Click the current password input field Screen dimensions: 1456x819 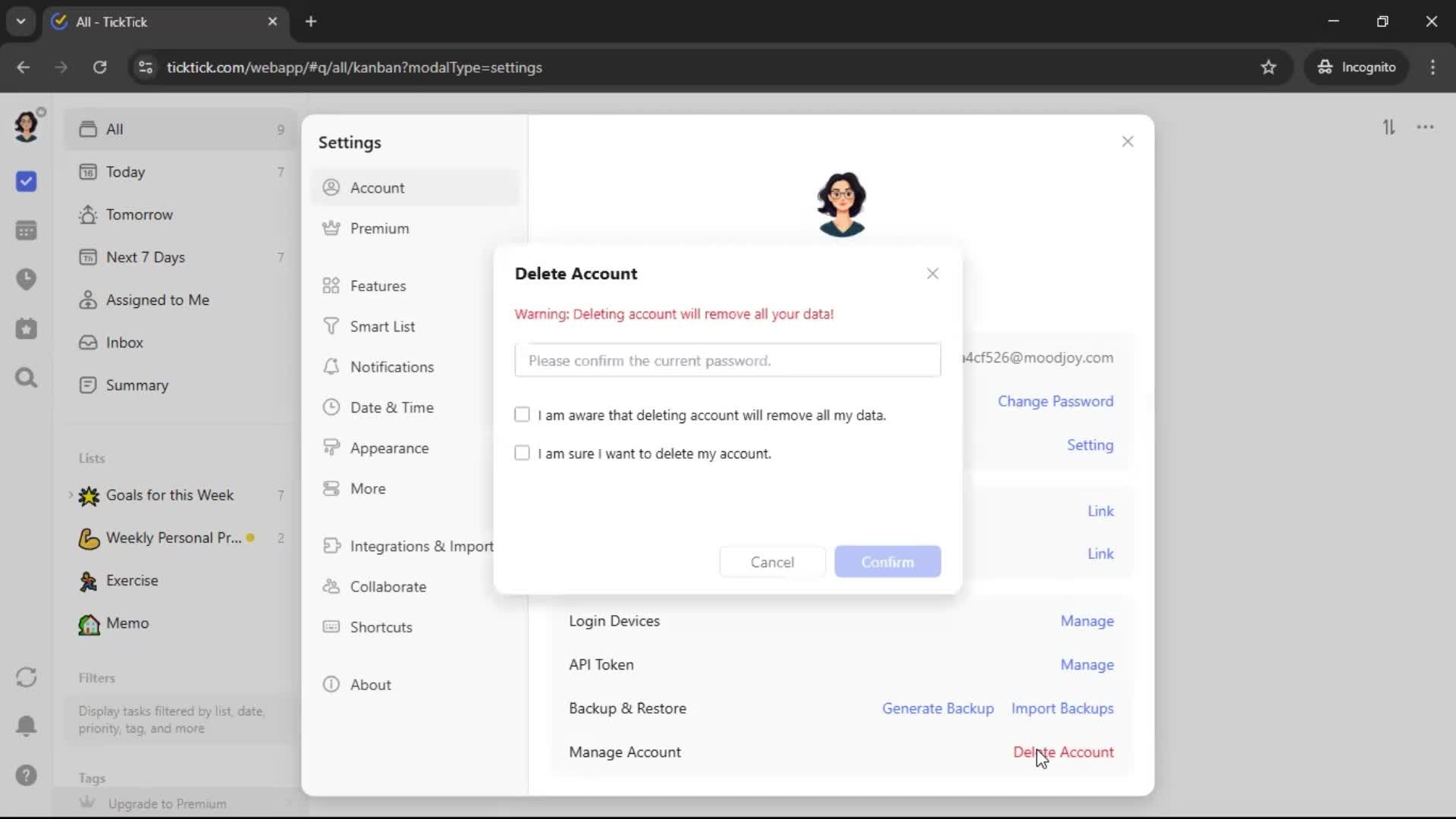(727, 360)
